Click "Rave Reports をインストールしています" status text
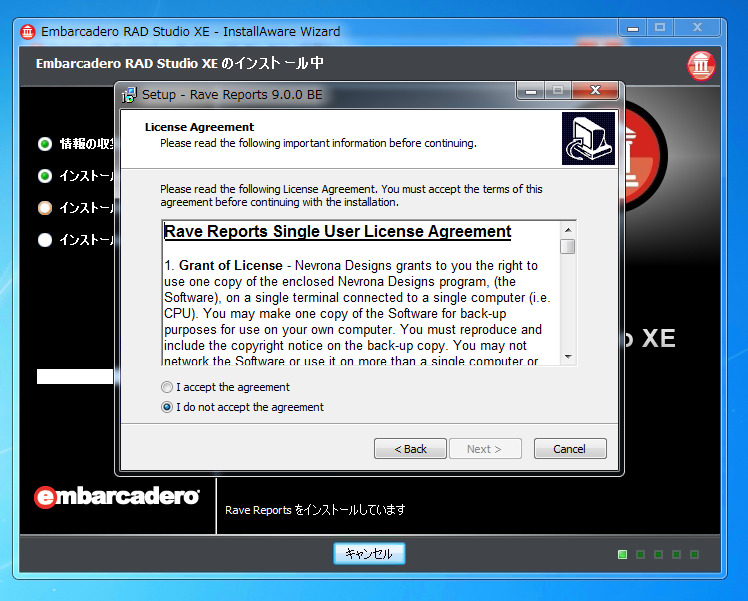The width and height of the screenshot is (748, 601). point(315,510)
